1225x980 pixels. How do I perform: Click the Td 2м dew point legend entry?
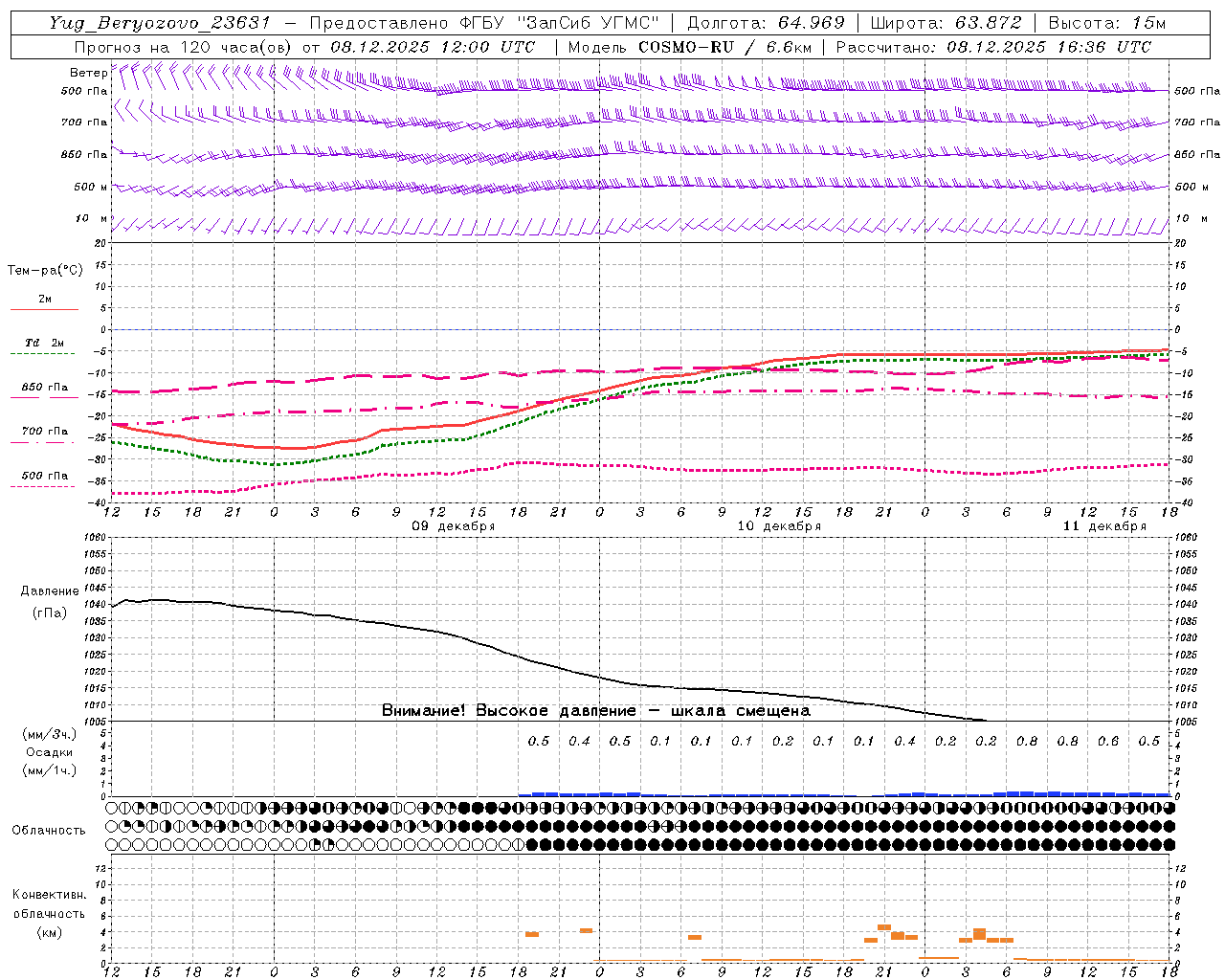click(45, 343)
